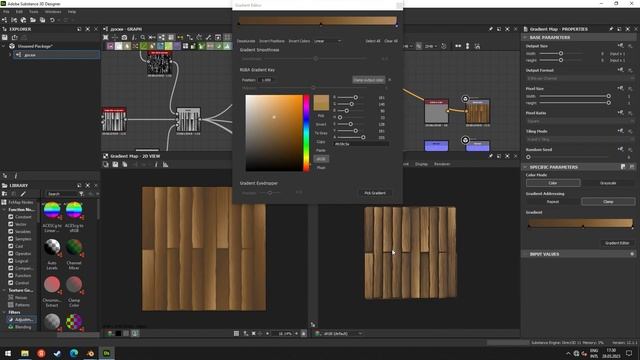Adjust the Gradient Smoothness slider
The height and width of the screenshot is (360, 640).
coord(316,59)
